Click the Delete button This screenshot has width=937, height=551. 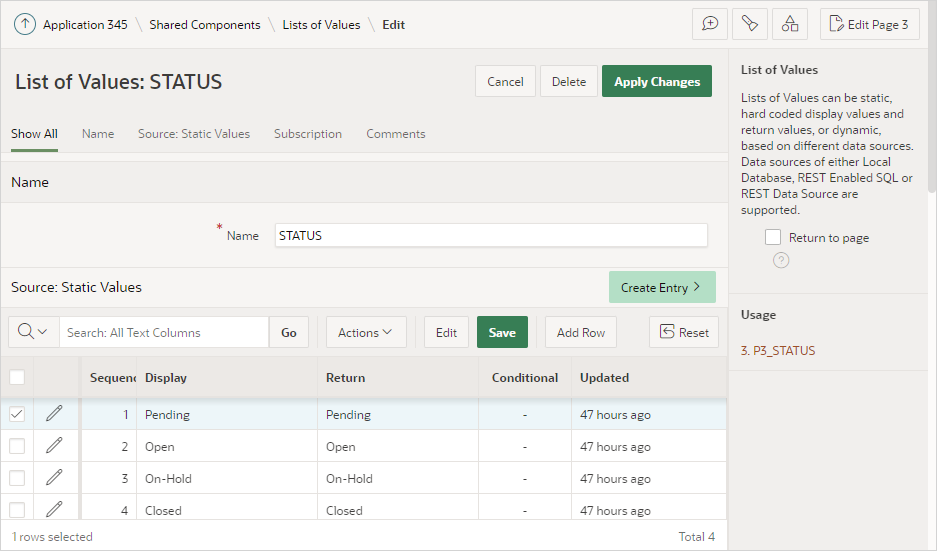click(569, 81)
